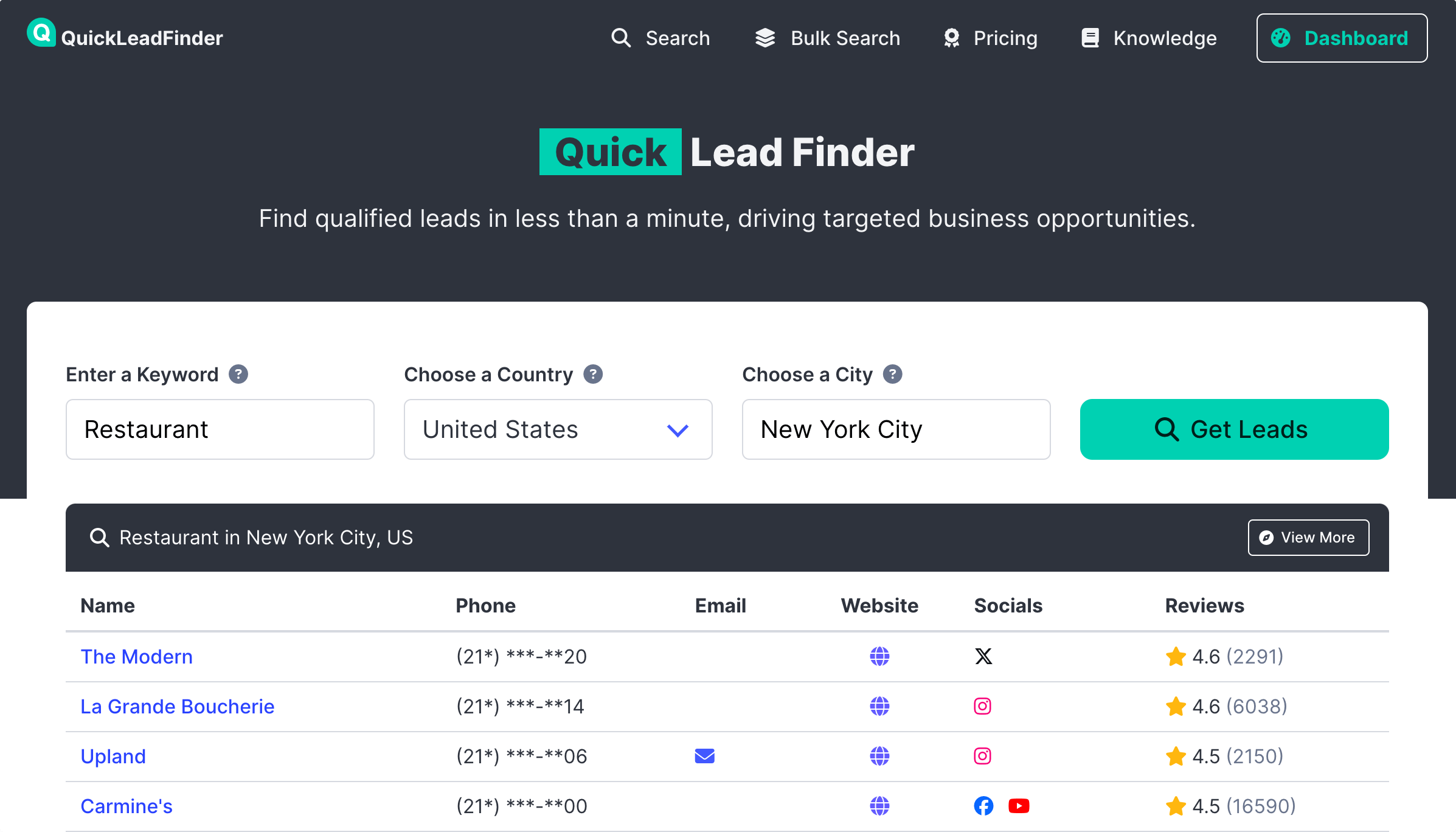
Task: Open The Modern's X social icon
Action: [x=983, y=656]
